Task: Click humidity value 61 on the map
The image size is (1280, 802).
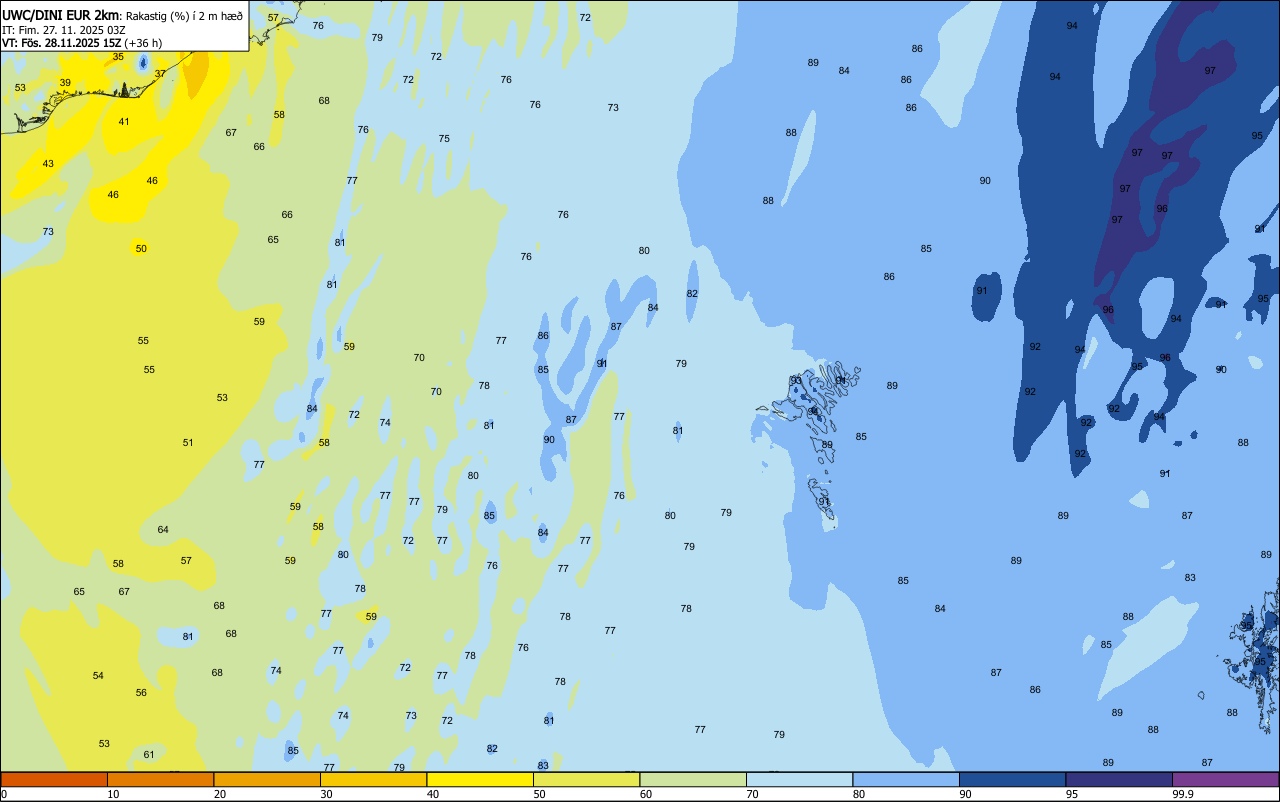Action: click(149, 755)
